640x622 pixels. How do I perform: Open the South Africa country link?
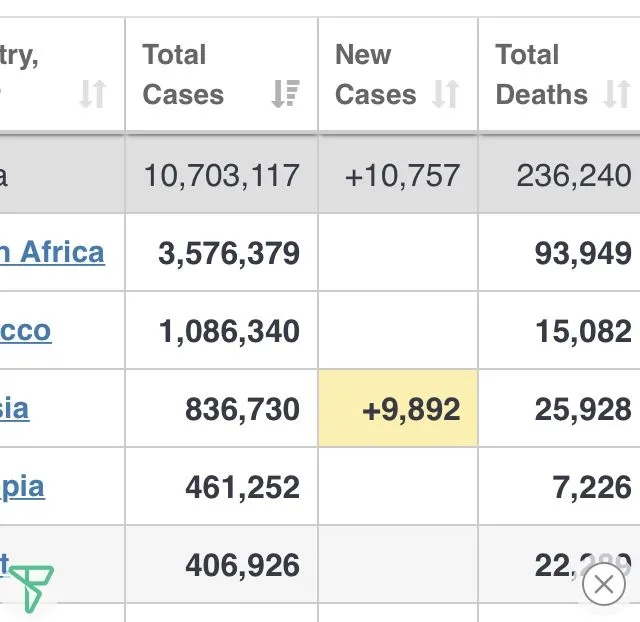52,252
